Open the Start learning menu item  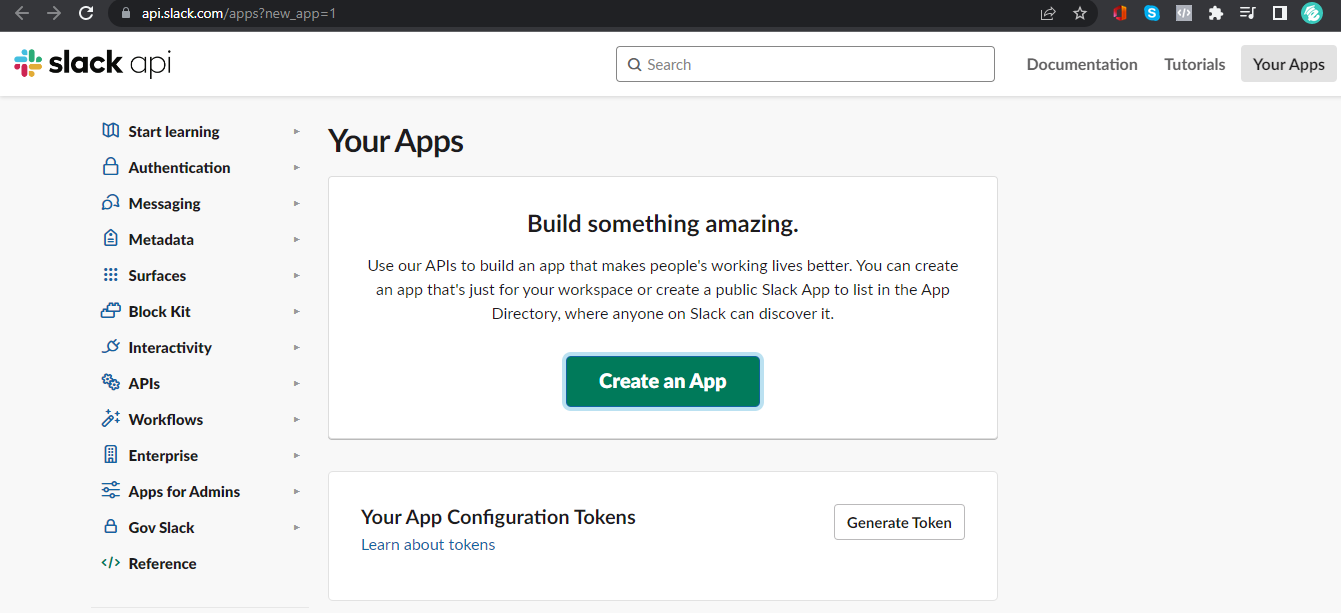point(174,131)
